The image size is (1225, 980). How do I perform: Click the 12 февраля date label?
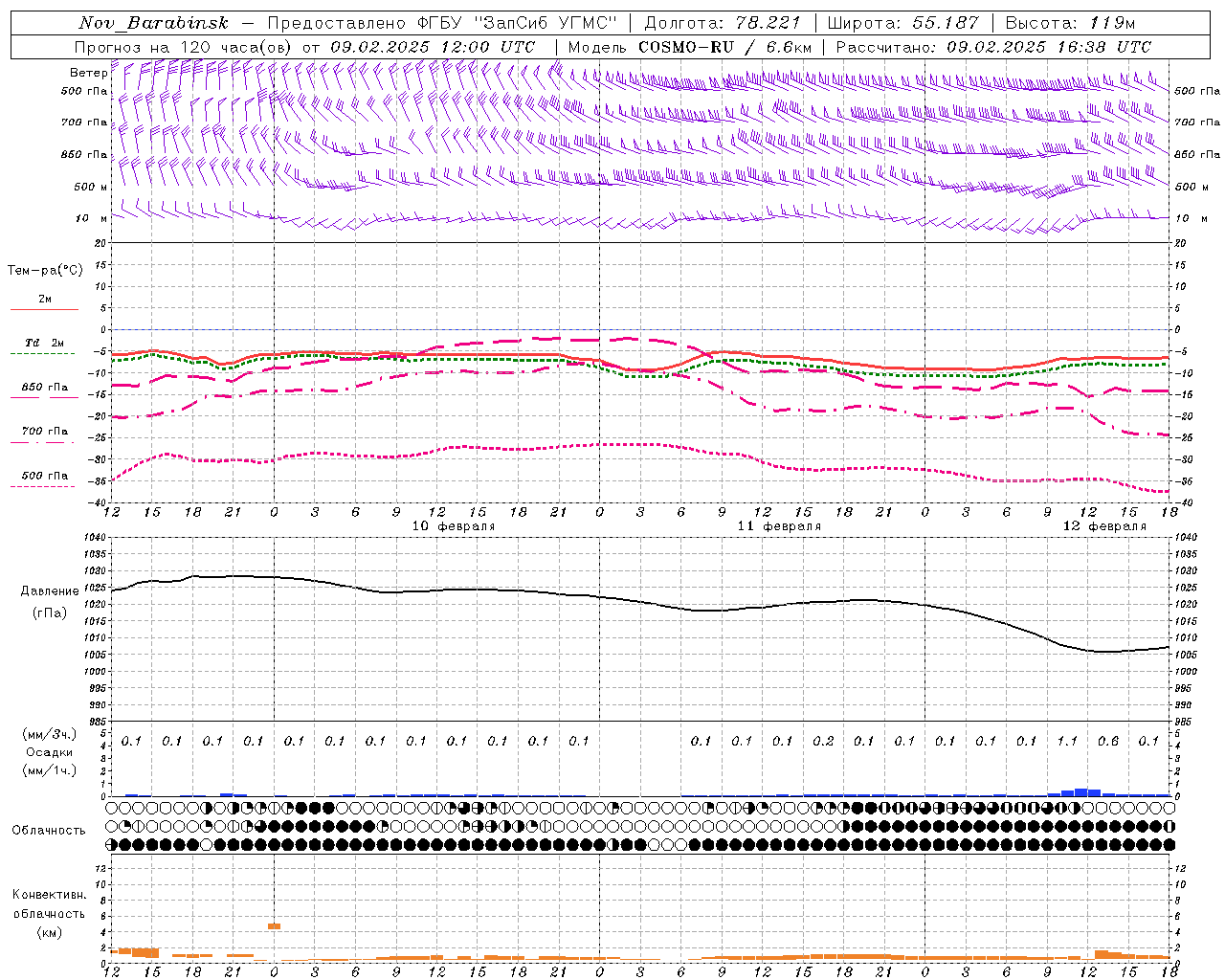pos(1104,526)
